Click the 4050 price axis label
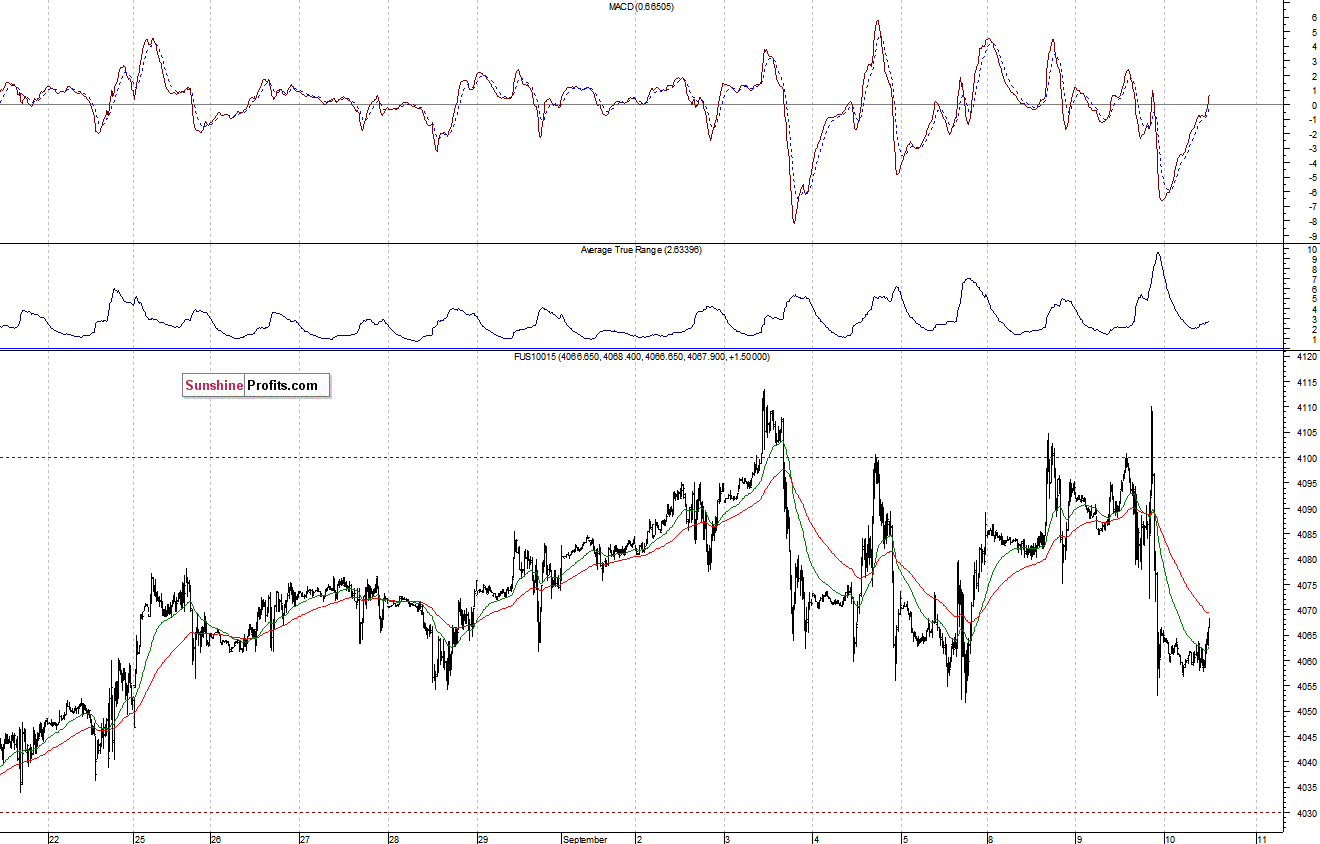Viewport: 1320px width, 844px height. [x=1305, y=713]
